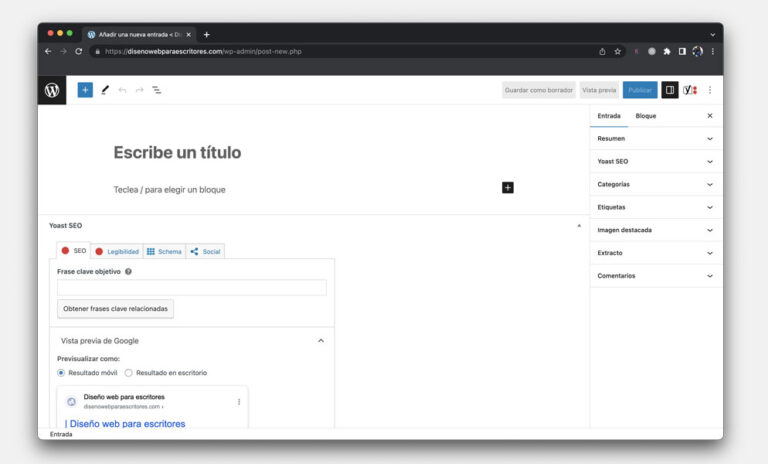
Task: Open the Social tab in Yoast
Action: point(206,251)
